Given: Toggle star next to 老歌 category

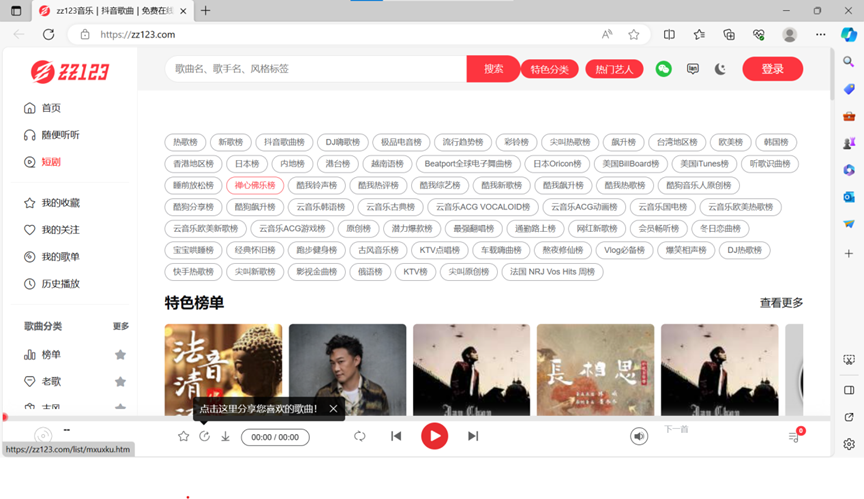Looking at the screenshot, I should tap(120, 382).
